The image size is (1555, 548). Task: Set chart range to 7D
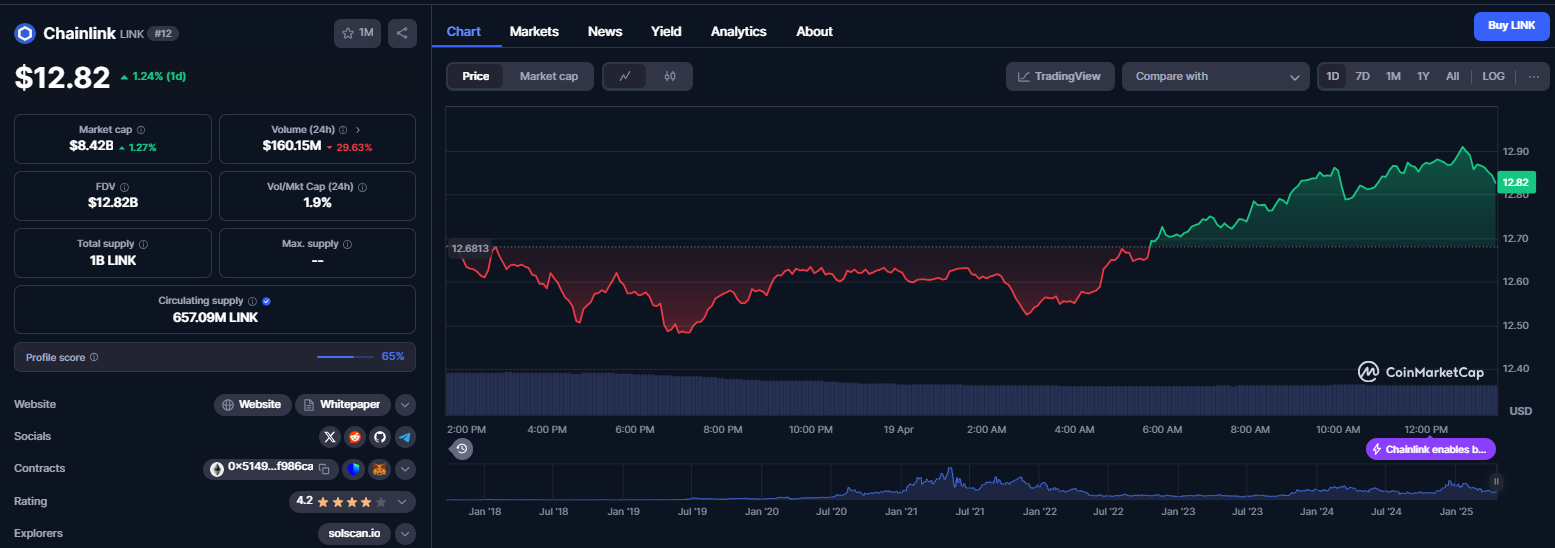[1363, 76]
